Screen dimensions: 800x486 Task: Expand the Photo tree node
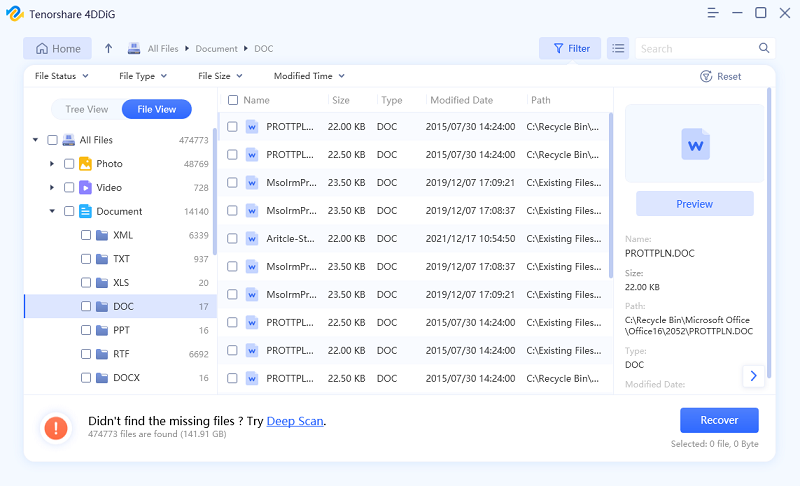click(x=52, y=164)
